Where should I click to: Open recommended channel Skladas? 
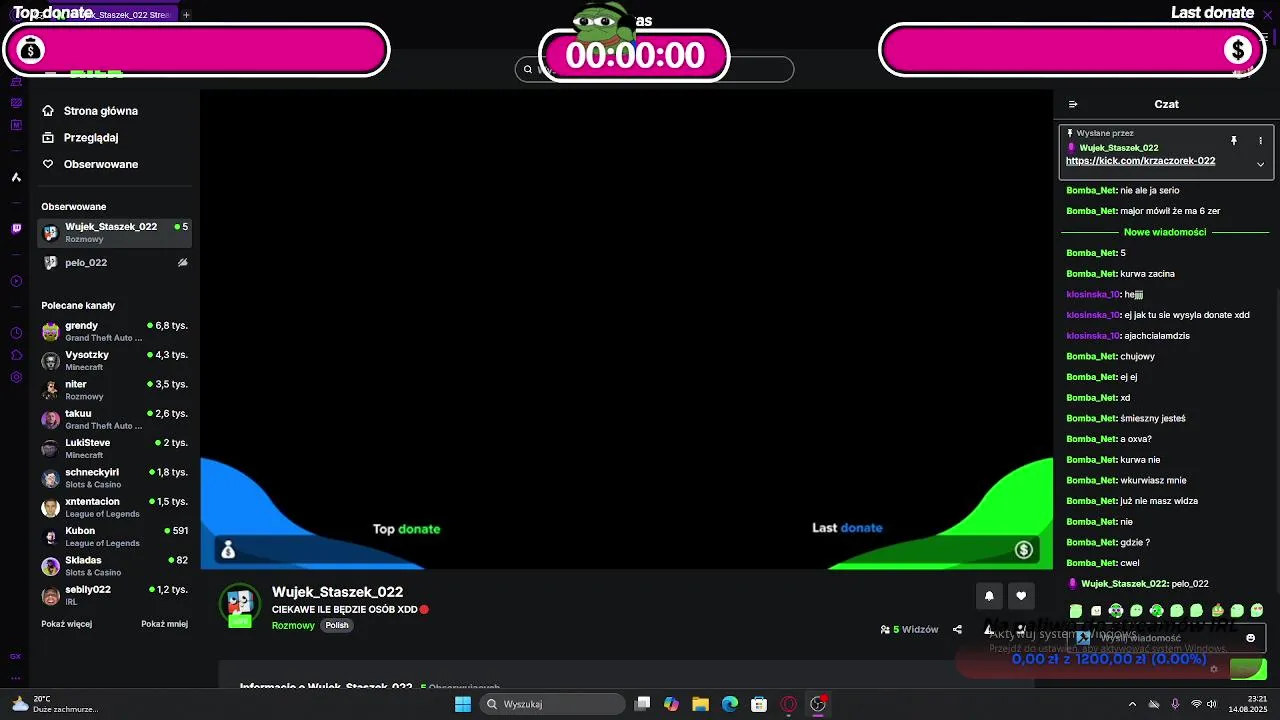[x=115, y=565]
